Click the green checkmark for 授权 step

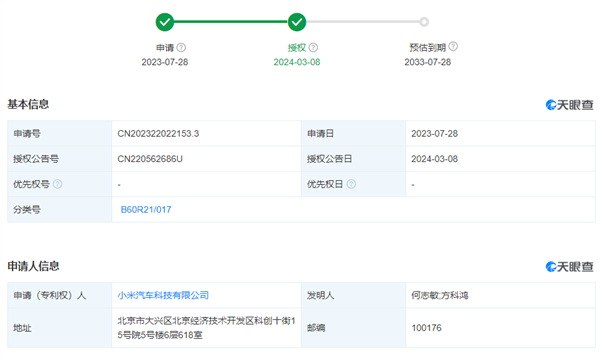pos(297,22)
